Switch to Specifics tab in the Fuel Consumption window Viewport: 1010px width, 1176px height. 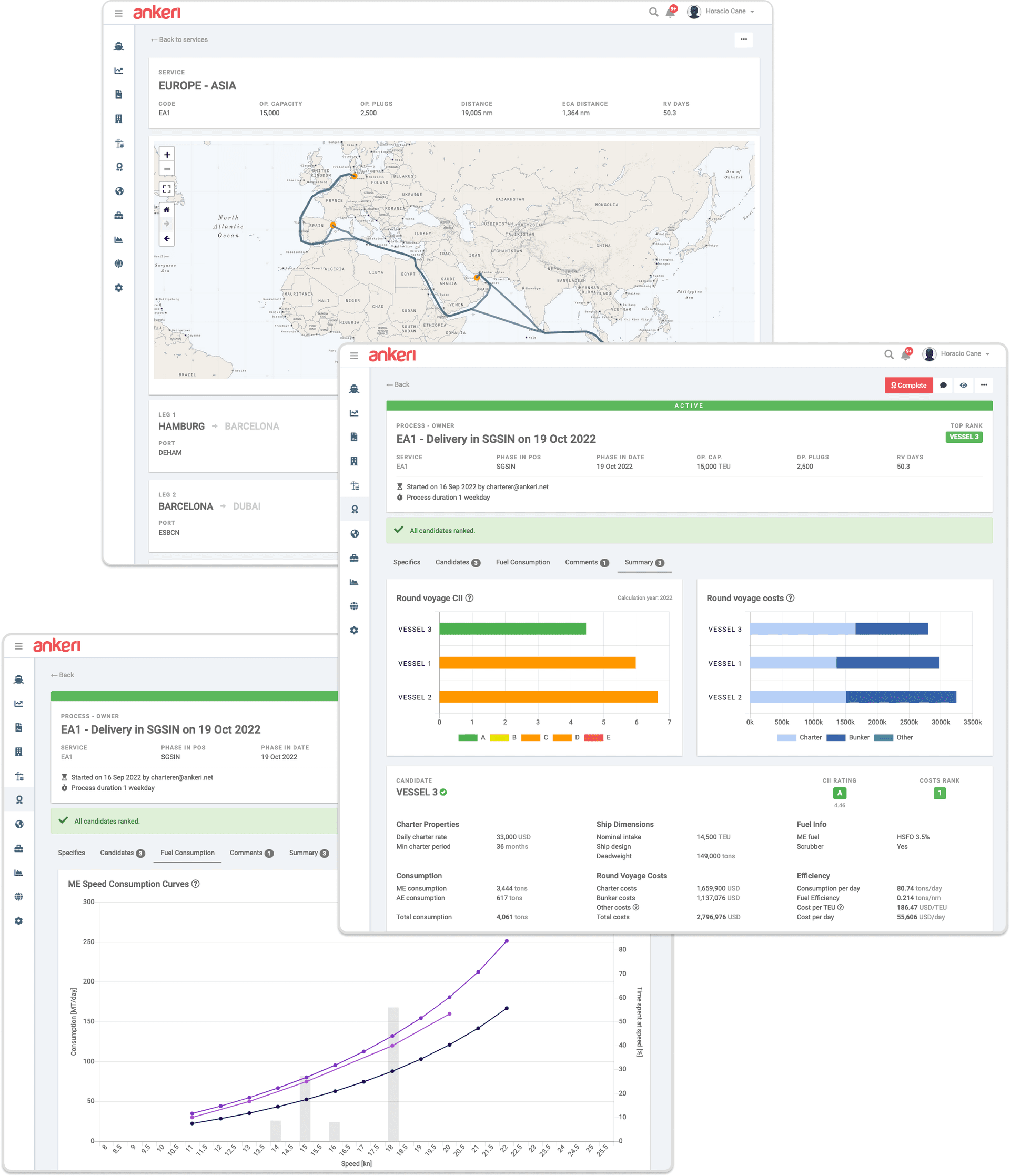pos(71,853)
